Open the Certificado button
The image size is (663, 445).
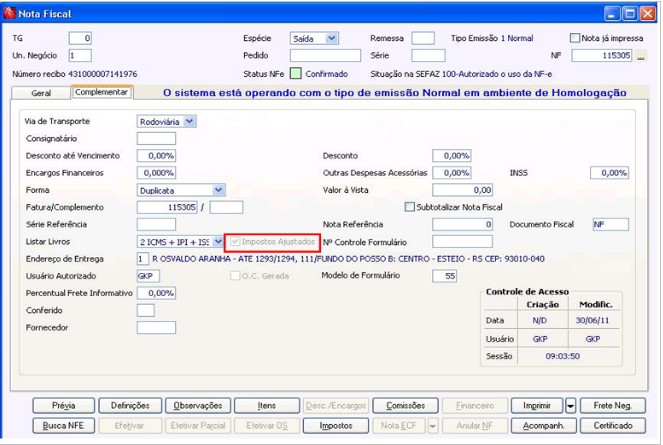(x=613, y=426)
